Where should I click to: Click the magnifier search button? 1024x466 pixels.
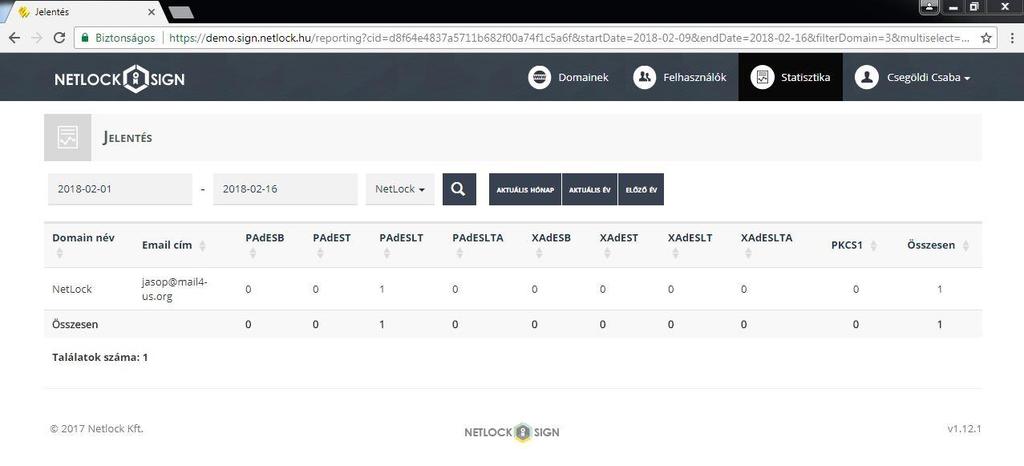[x=459, y=189]
